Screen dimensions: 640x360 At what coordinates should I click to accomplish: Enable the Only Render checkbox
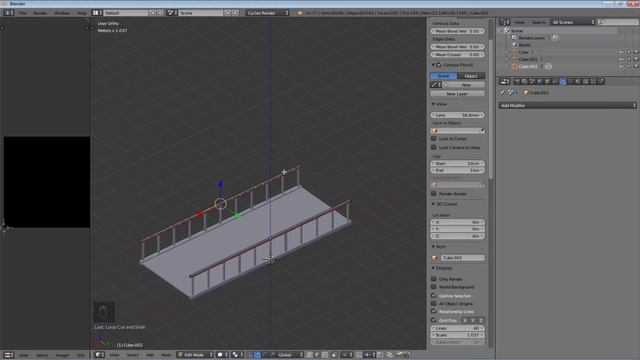click(434, 279)
